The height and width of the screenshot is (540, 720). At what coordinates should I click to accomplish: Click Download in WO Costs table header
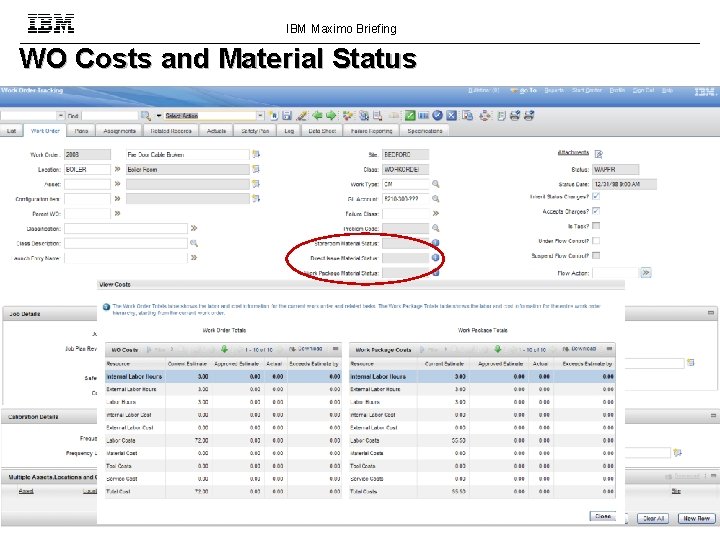pos(310,349)
